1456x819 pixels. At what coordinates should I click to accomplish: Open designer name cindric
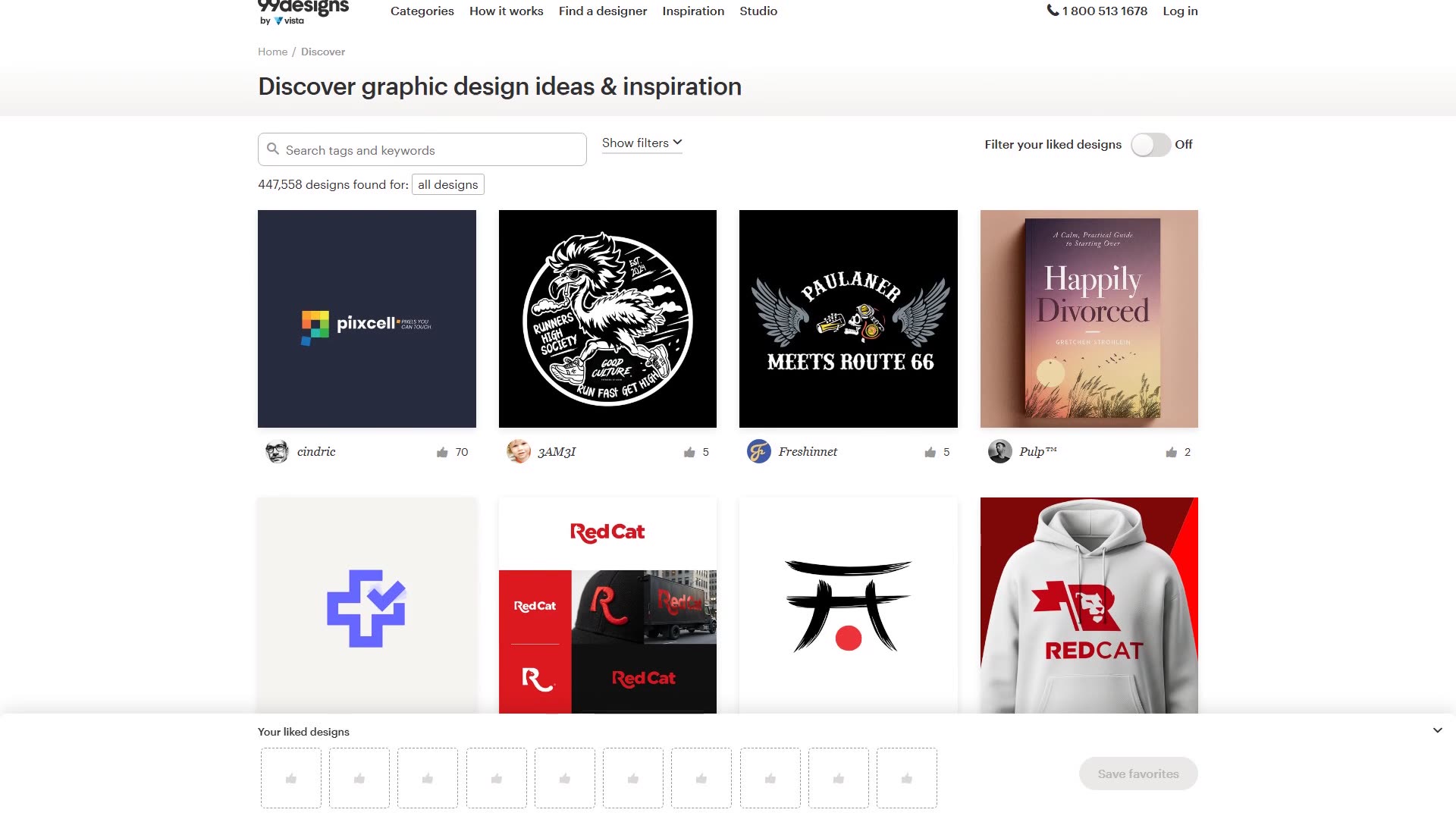click(316, 451)
